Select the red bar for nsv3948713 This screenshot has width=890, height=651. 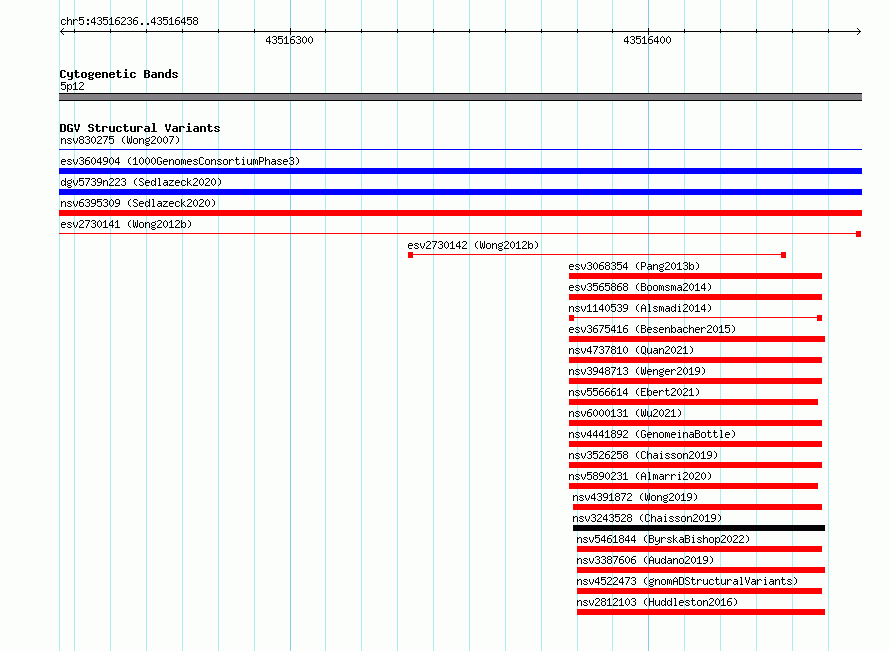(x=695, y=381)
